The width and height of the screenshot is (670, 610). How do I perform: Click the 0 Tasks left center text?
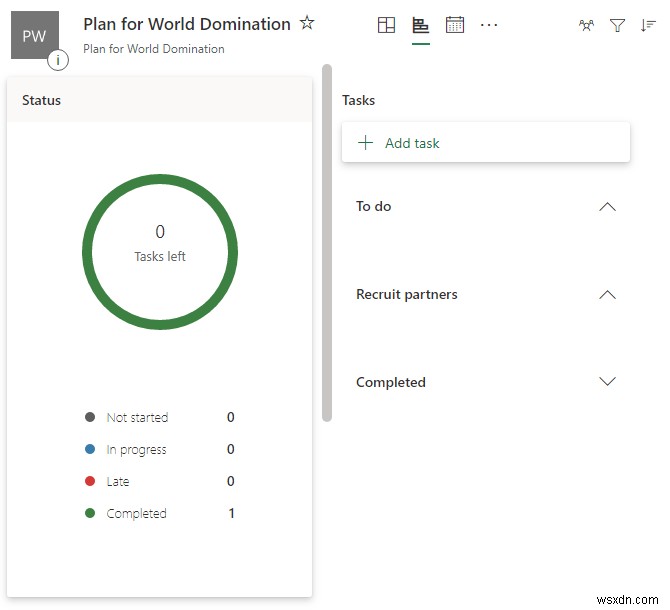point(160,243)
